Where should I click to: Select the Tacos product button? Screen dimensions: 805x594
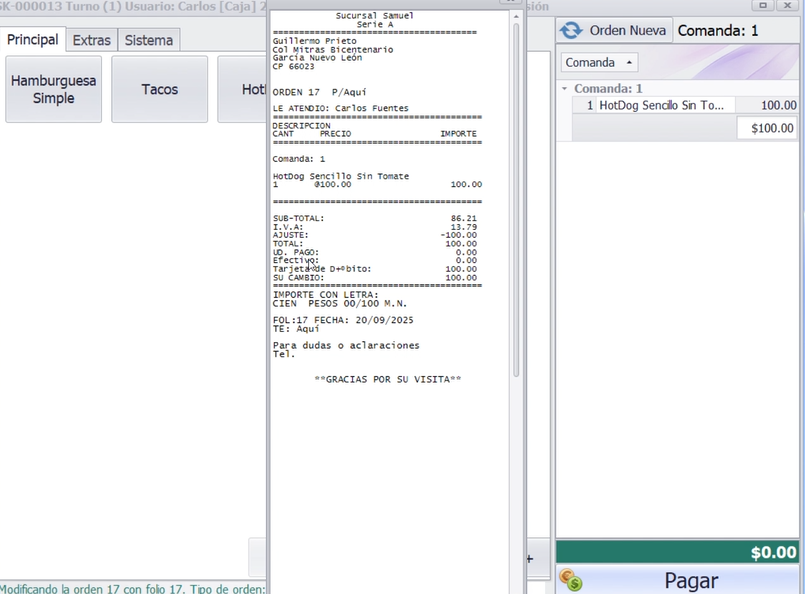pos(159,89)
